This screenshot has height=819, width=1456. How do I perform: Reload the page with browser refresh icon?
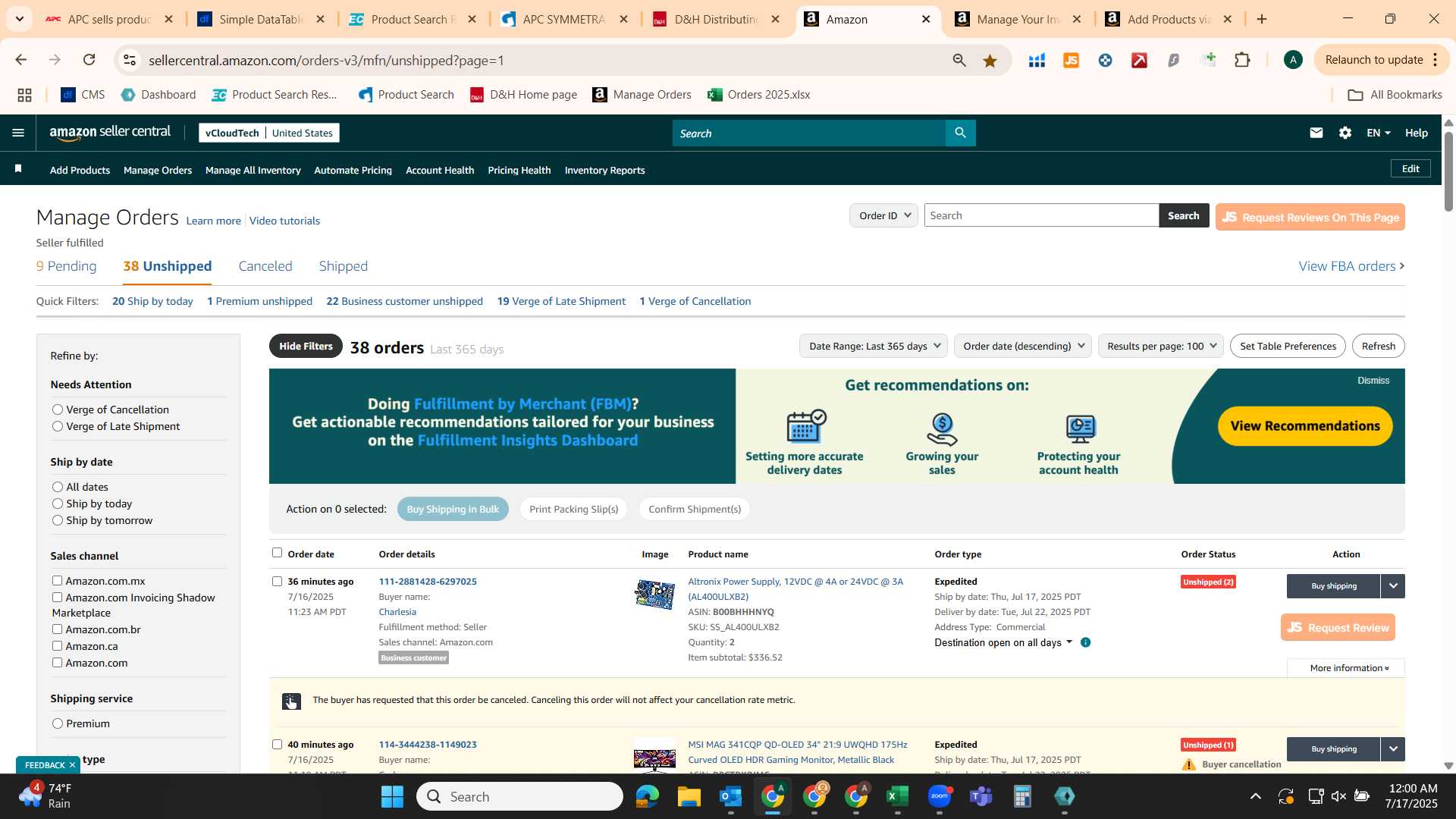[89, 60]
